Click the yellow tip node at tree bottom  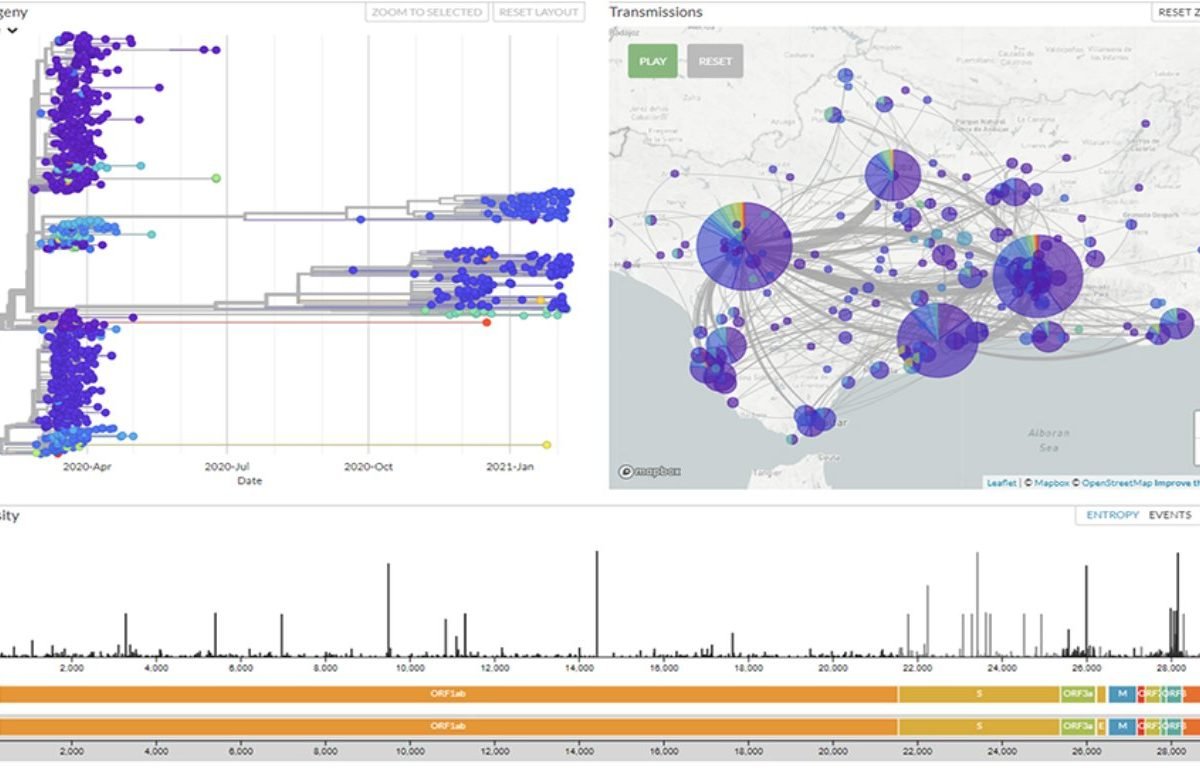546,444
